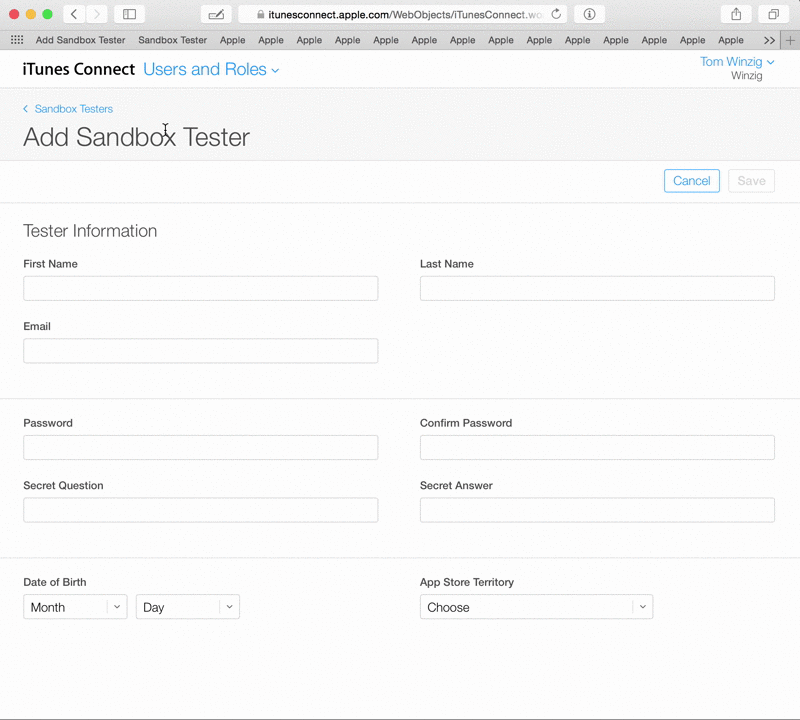
Task: Click the Date of Birth label
Action: pos(55,582)
